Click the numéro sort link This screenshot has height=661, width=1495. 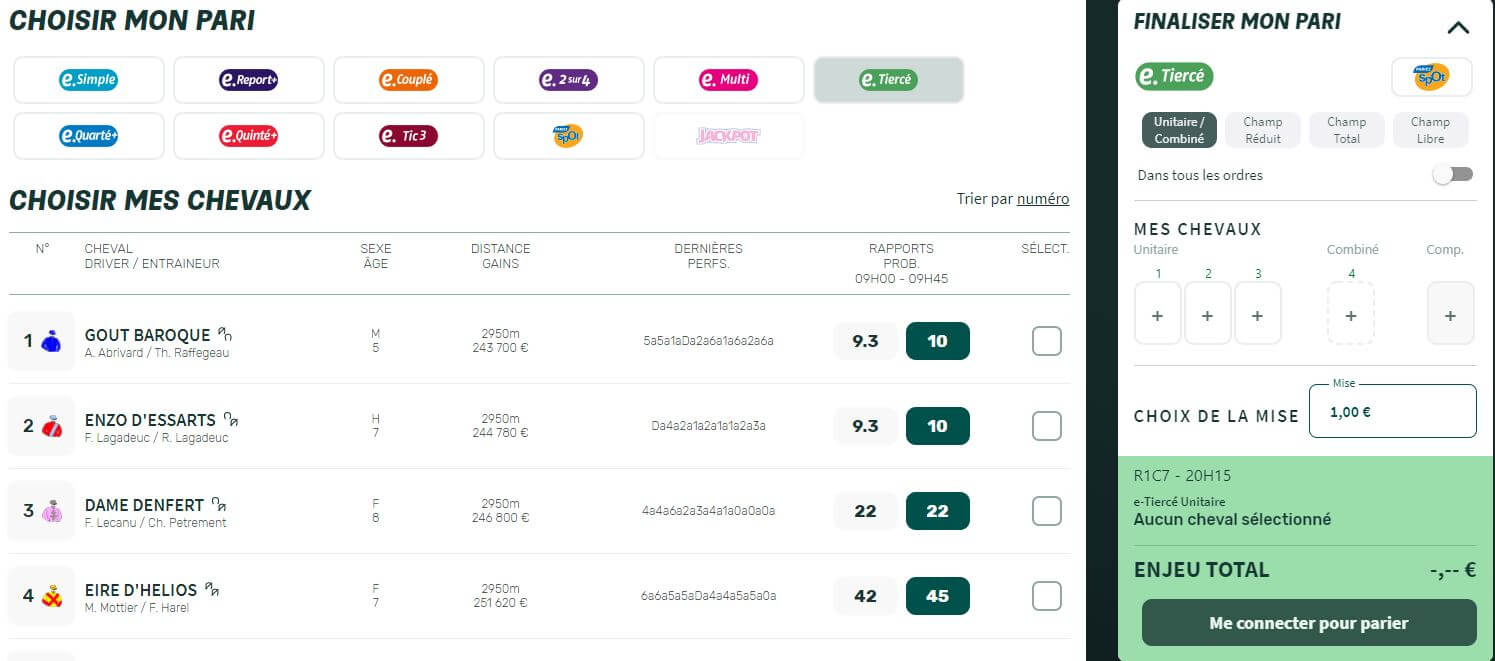1042,199
